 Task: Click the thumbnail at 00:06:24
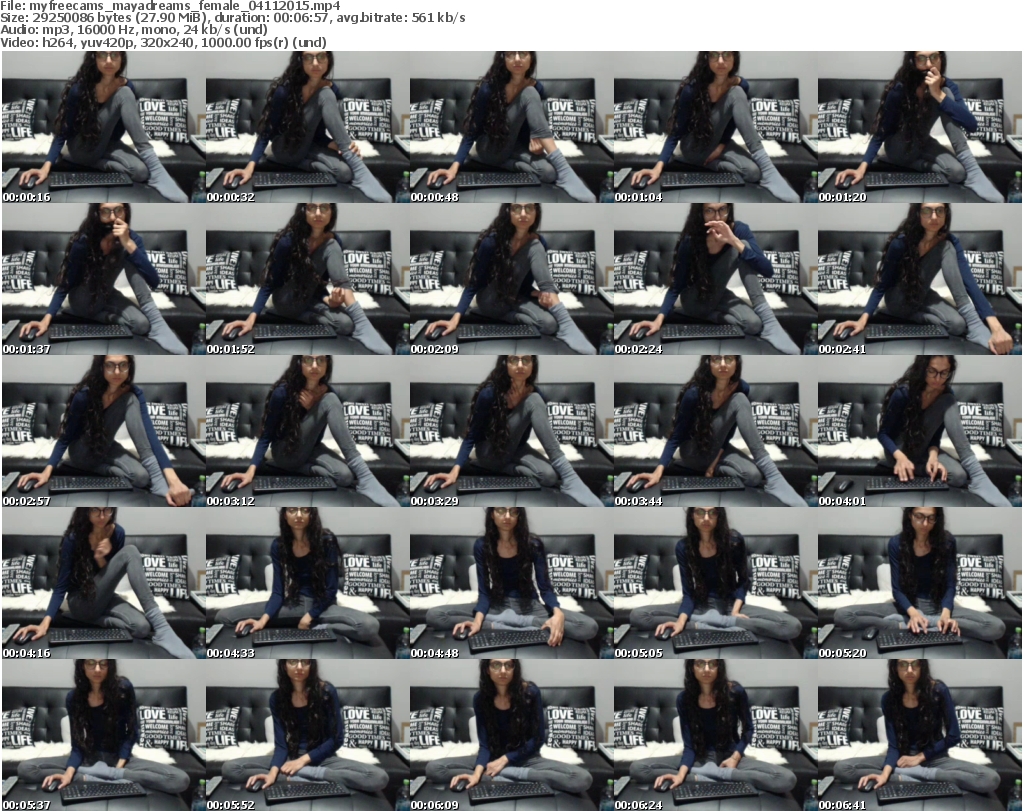click(716, 735)
